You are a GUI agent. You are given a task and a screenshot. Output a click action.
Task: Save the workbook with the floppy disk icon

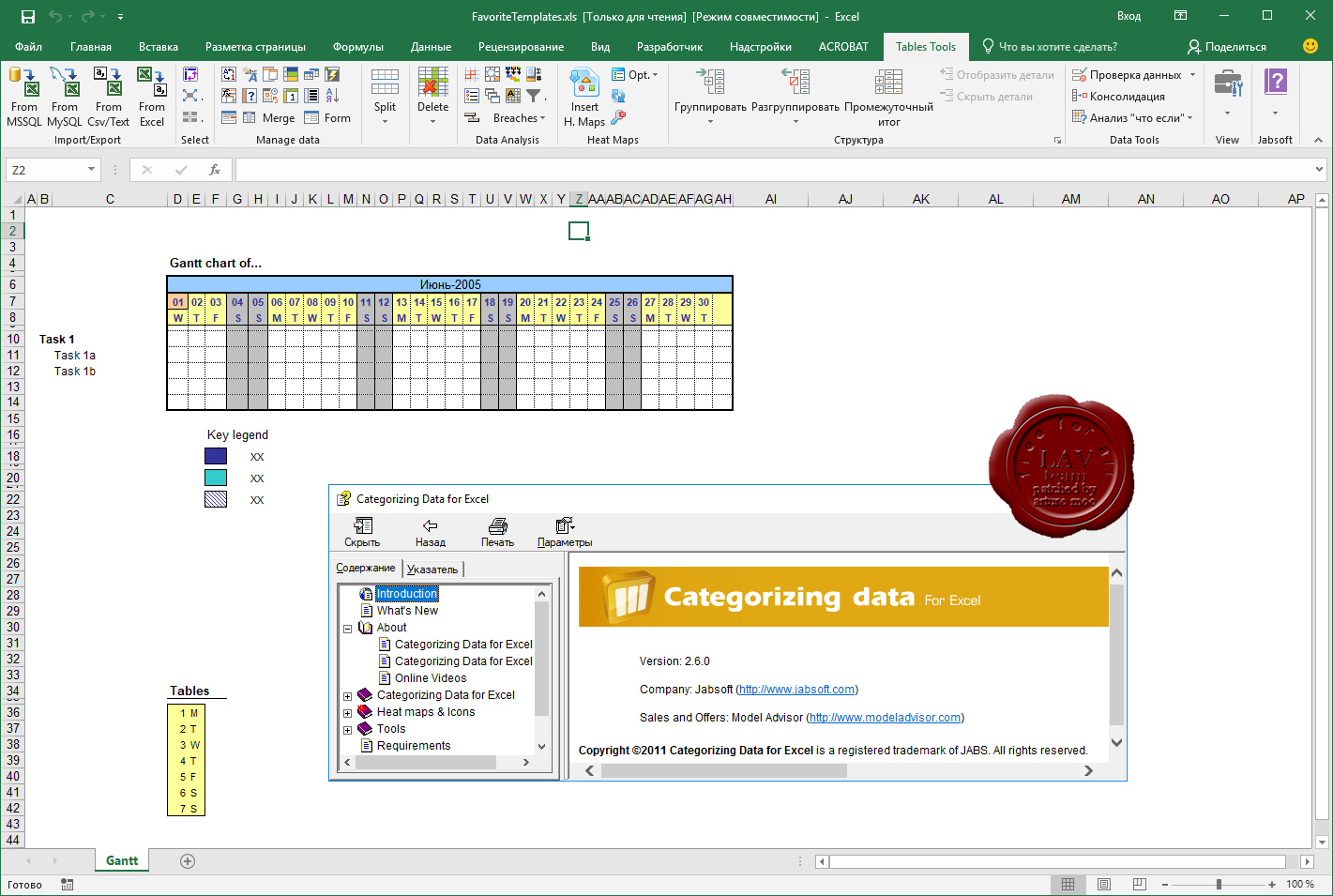pyautogui.click(x=27, y=16)
